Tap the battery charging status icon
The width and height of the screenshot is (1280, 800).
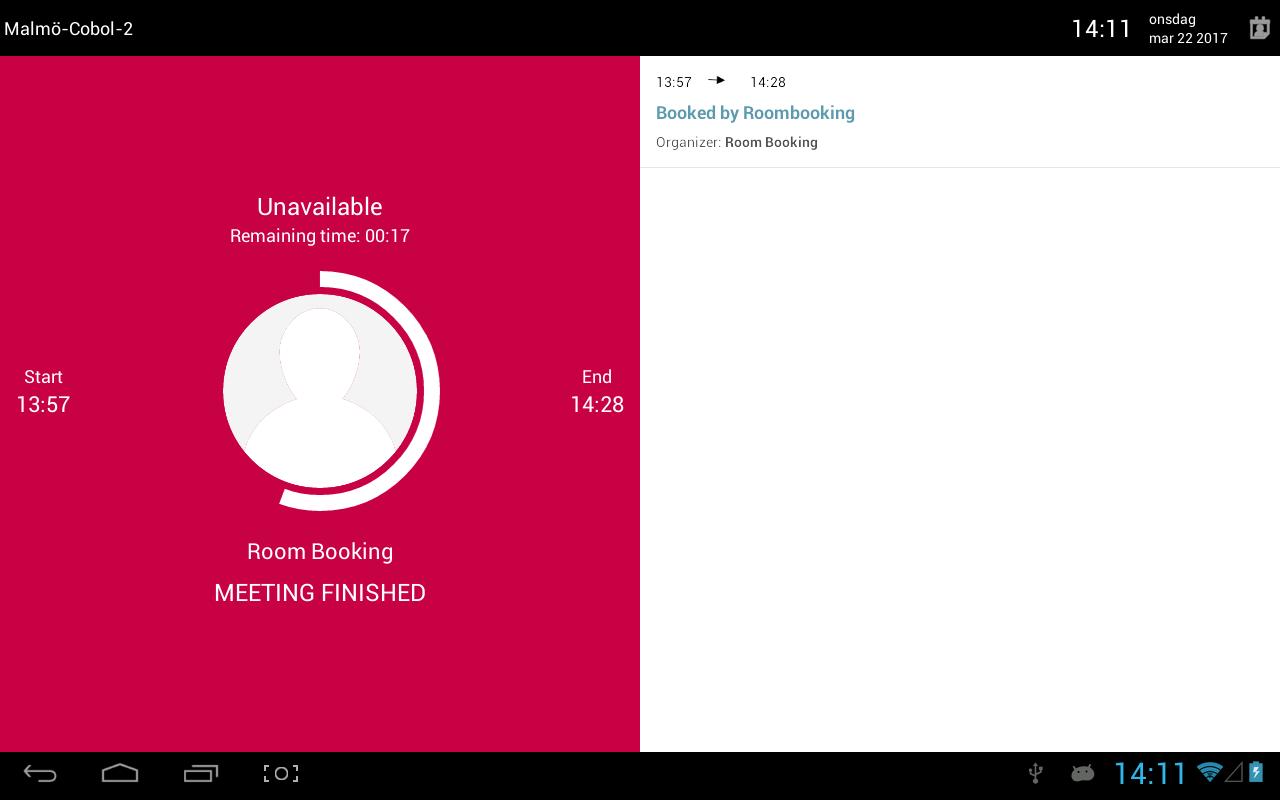tap(1256, 772)
